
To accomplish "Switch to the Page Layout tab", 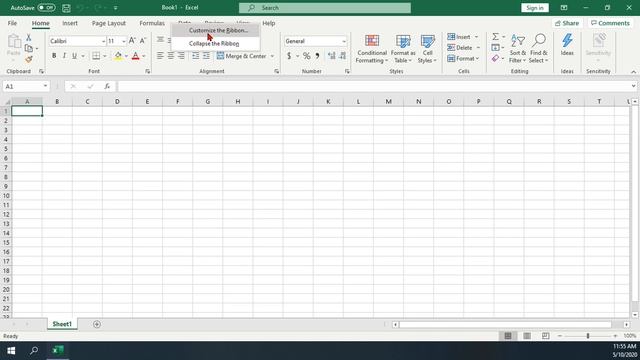I will click(x=109, y=23).
